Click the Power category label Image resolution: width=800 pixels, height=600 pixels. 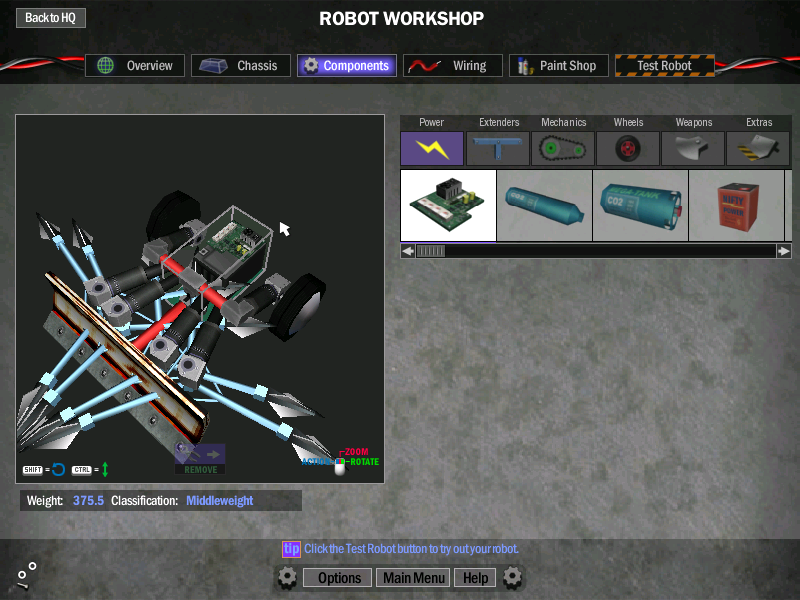431,122
